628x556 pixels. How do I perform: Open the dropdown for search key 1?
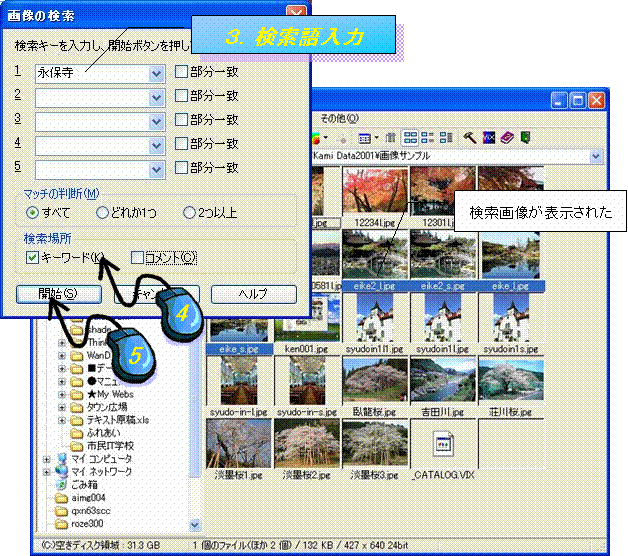pyautogui.click(x=156, y=73)
